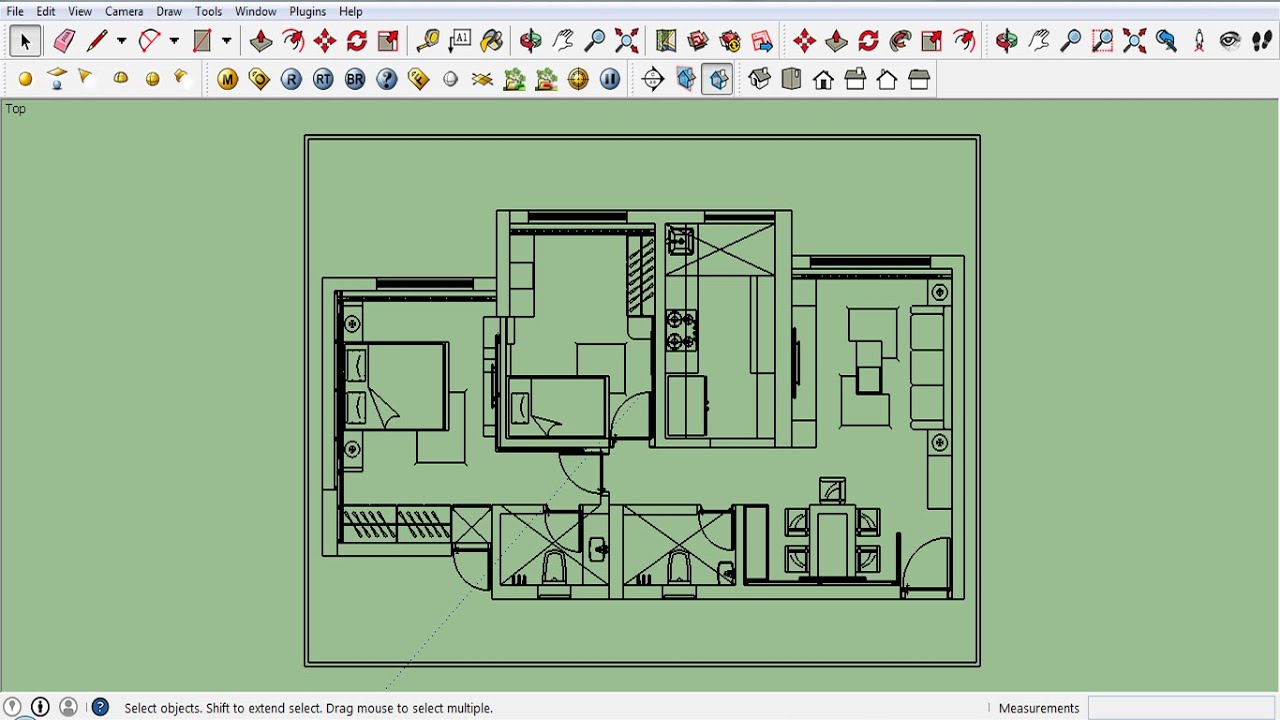Start V-Ray render with R button
This screenshot has width=1280, height=720.
[291, 80]
